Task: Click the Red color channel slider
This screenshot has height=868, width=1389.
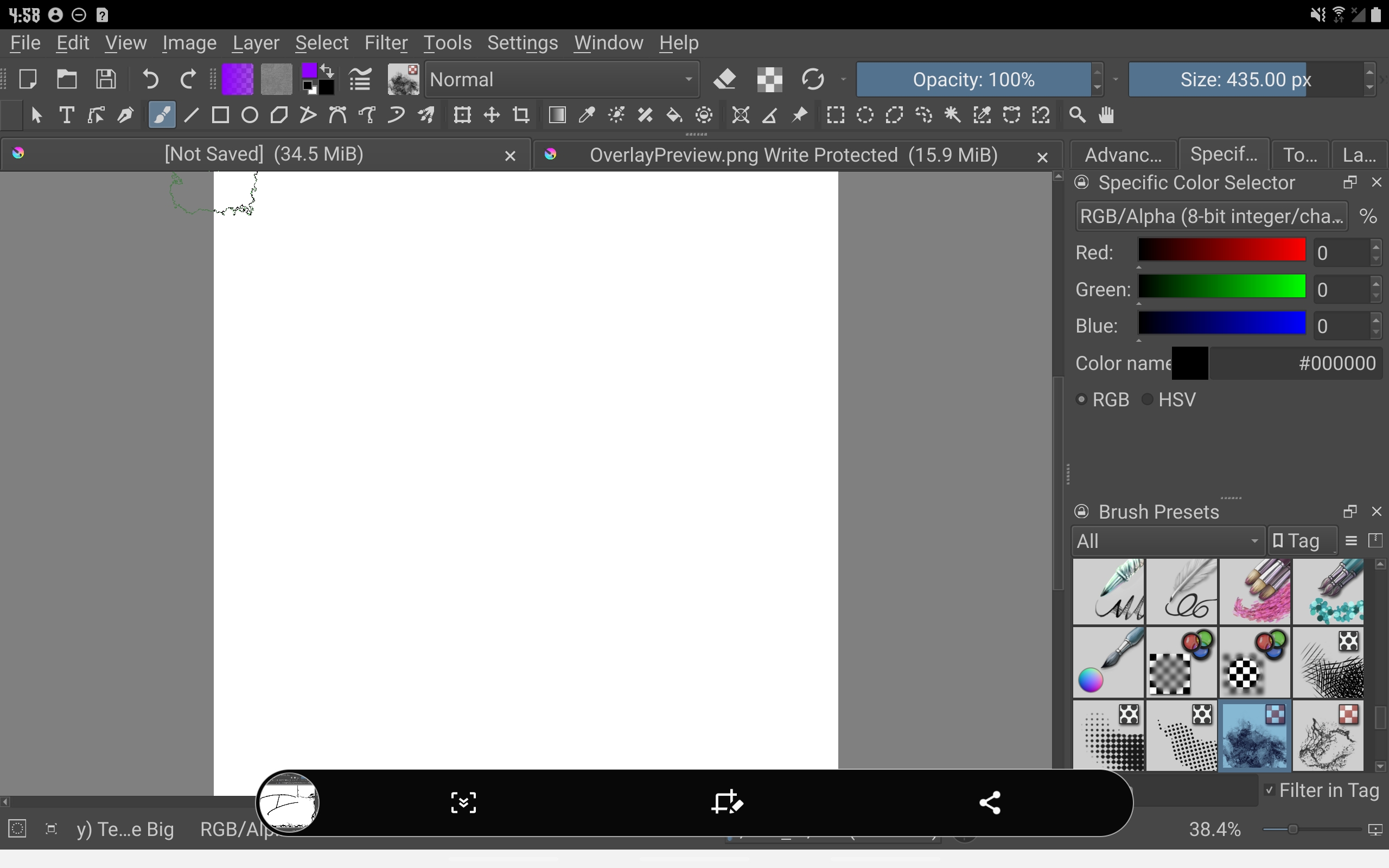Action: coord(1222,251)
